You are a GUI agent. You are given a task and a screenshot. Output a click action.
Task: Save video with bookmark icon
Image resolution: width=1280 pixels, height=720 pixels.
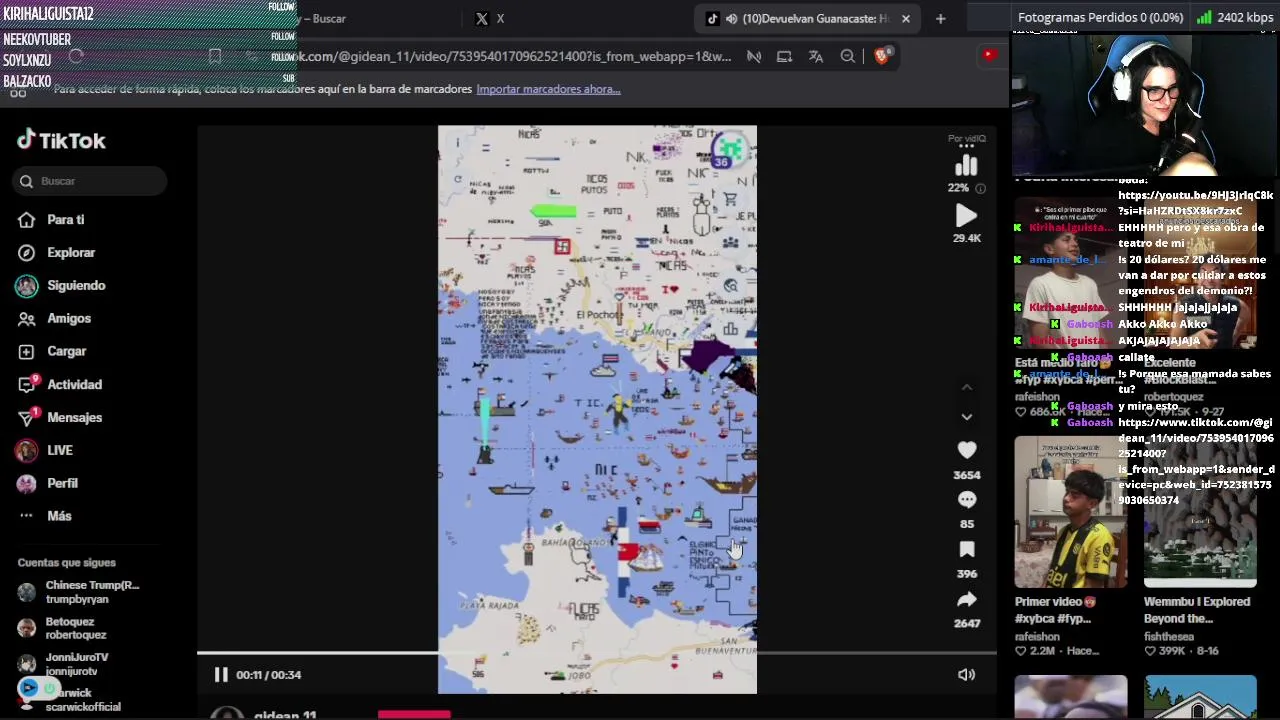966,550
